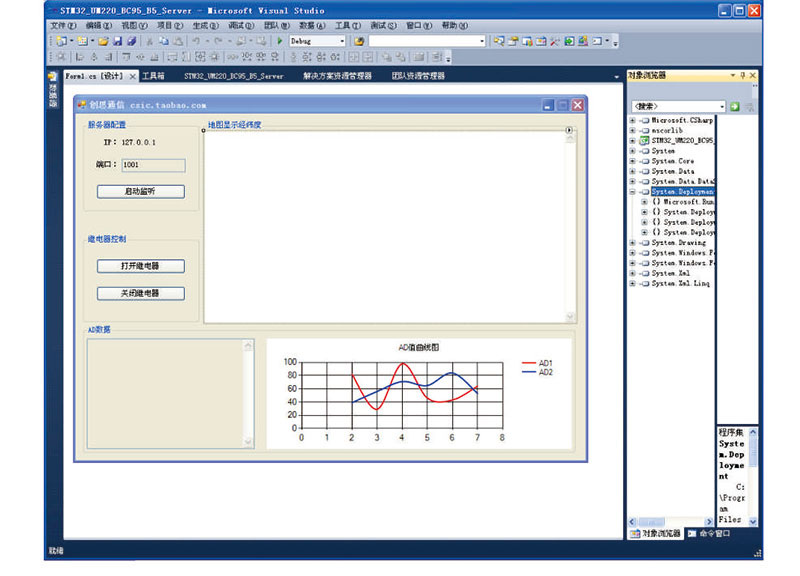
Task: Click the Bring to Front layout icon
Action: pyautogui.click(x=387, y=57)
